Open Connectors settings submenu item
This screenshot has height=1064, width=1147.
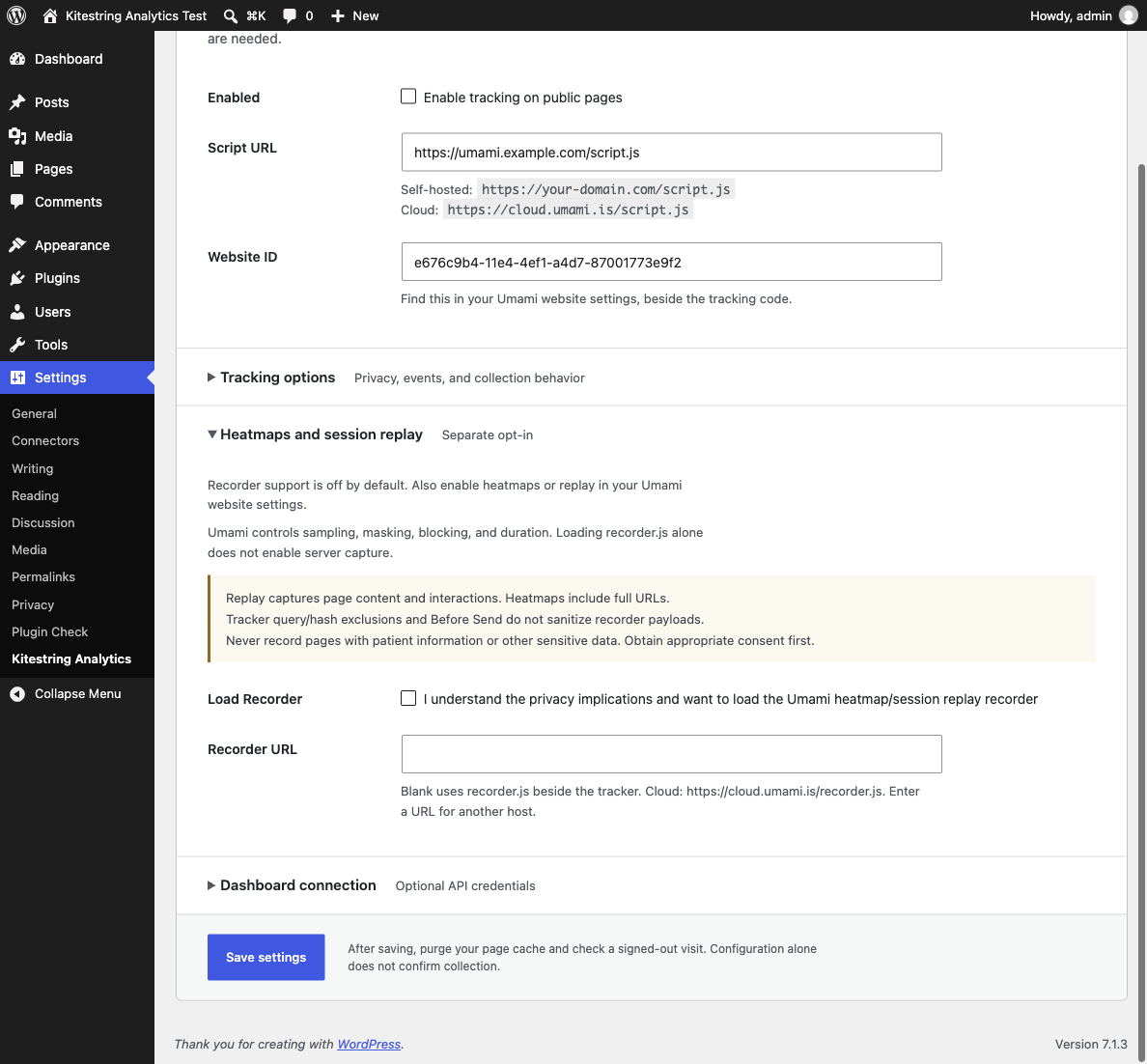45,440
